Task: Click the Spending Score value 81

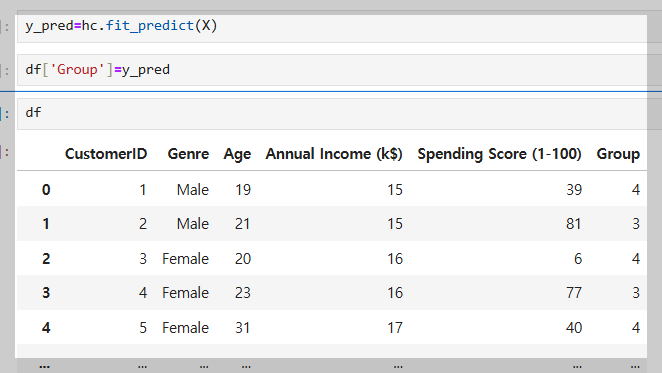Action: pyautogui.click(x=574, y=223)
